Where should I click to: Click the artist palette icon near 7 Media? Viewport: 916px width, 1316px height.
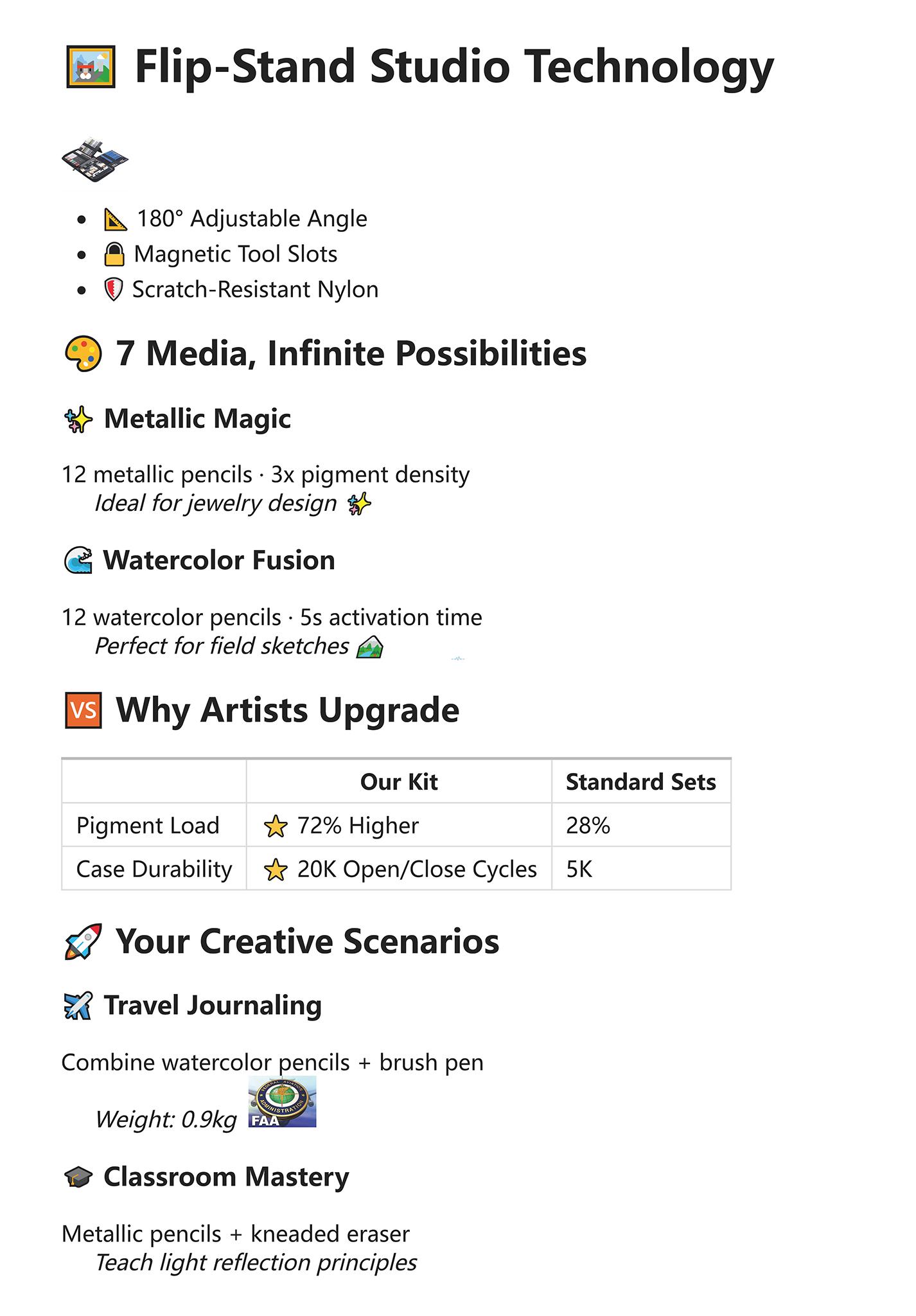[84, 354]
